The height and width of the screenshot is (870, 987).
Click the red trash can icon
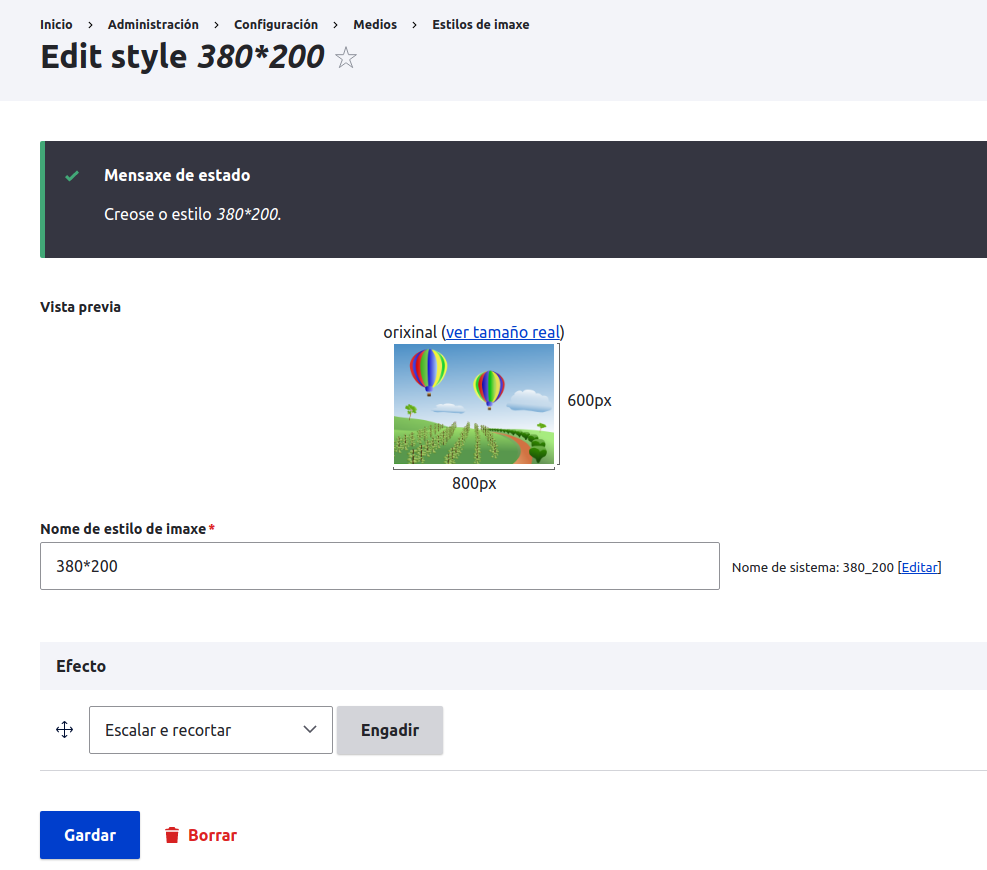[x=172, y=835]
